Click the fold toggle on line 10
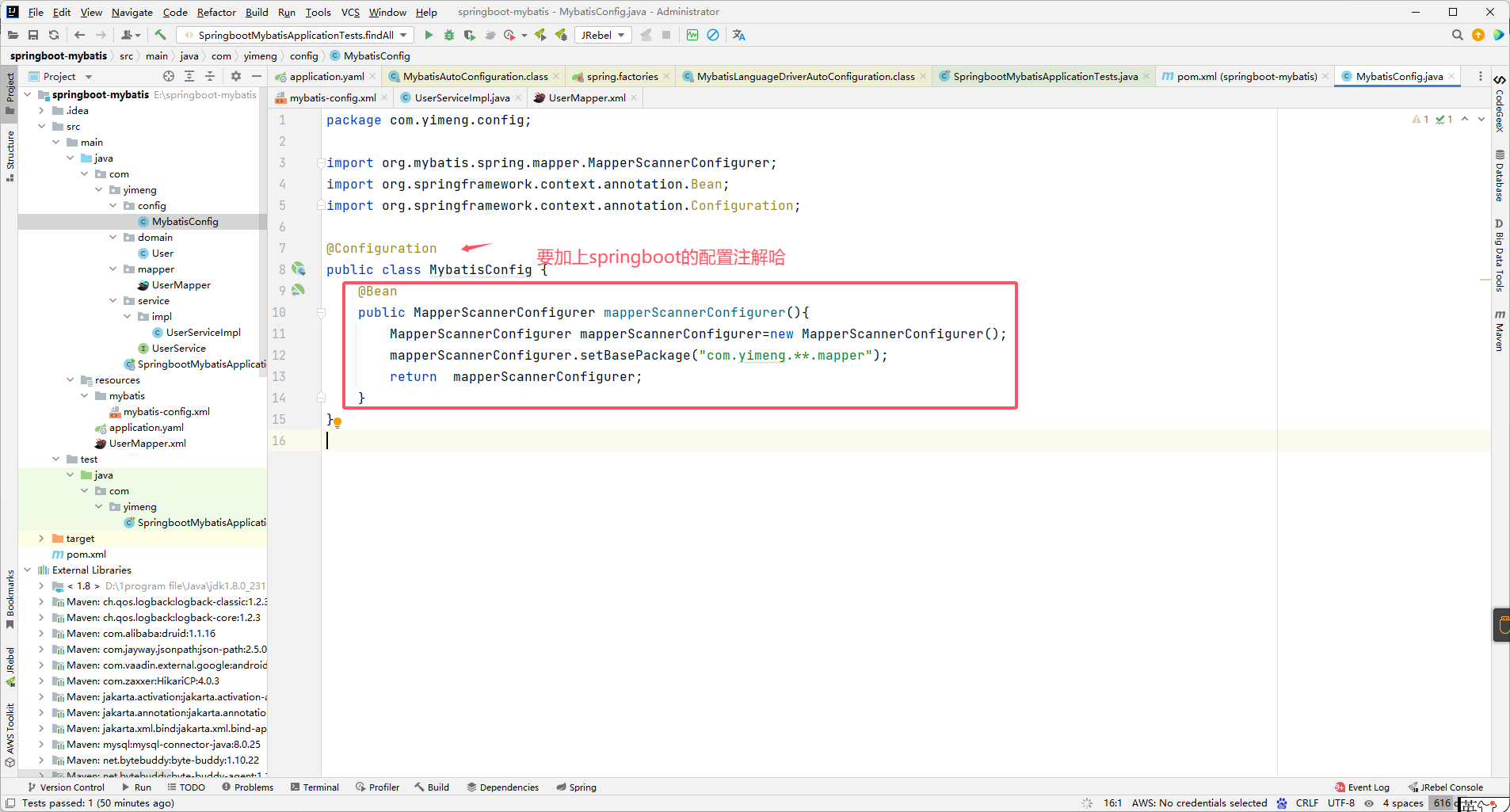This screenshot has height=812, width=1510. click(321, 312)
